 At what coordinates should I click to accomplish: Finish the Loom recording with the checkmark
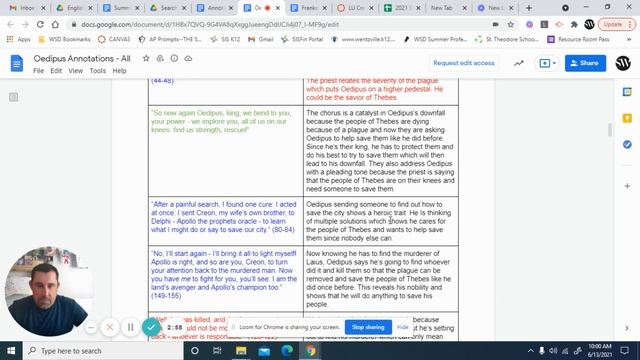[151, 327]
